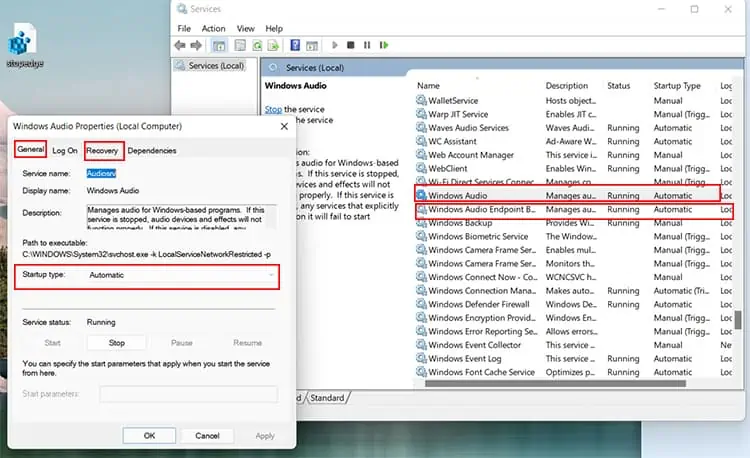Select the Warp JIT Service row
This screenshot has height=458, width=750.
point(574,114)
